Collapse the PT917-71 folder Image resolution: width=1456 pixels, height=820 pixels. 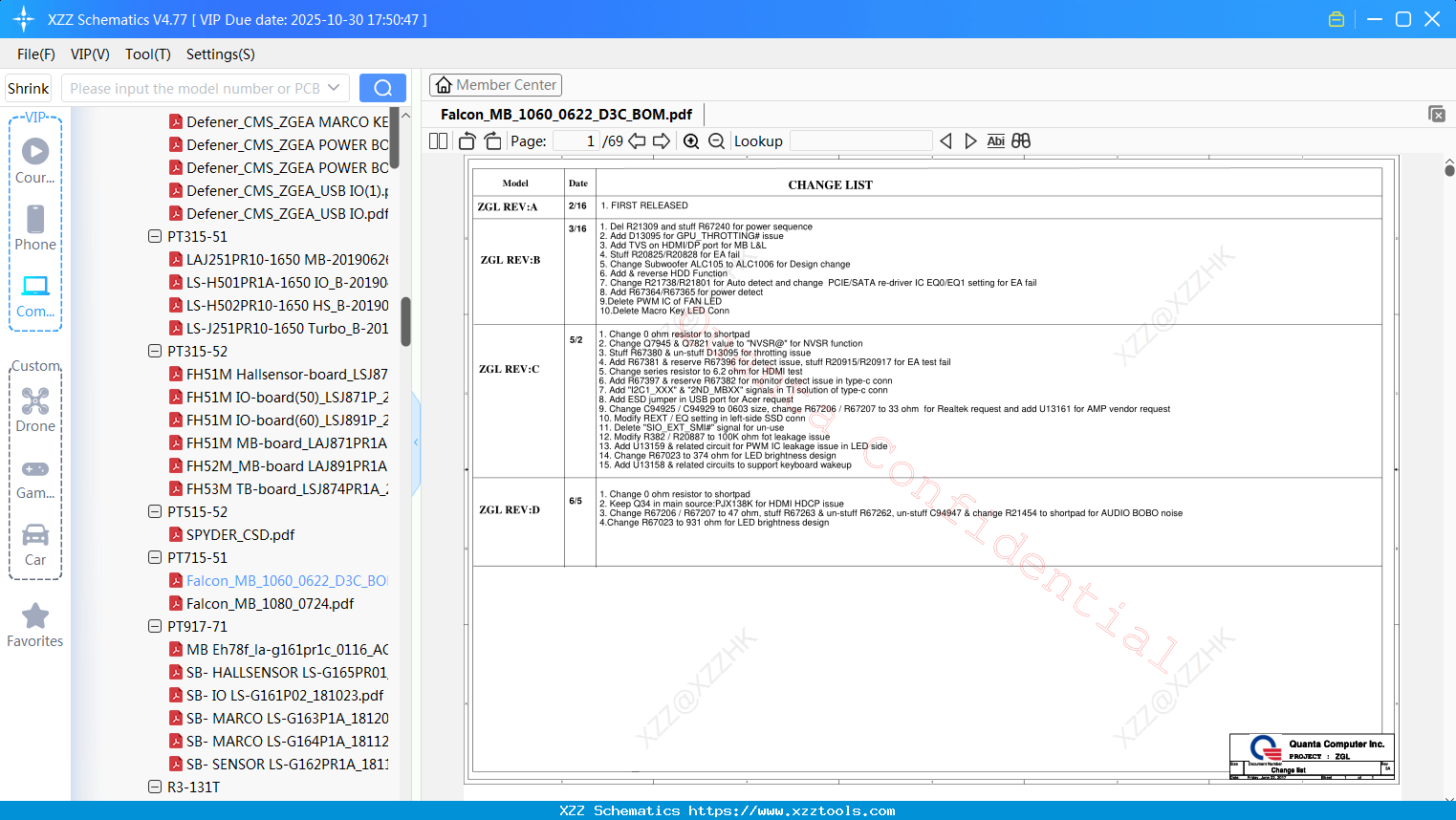point(155,626)
